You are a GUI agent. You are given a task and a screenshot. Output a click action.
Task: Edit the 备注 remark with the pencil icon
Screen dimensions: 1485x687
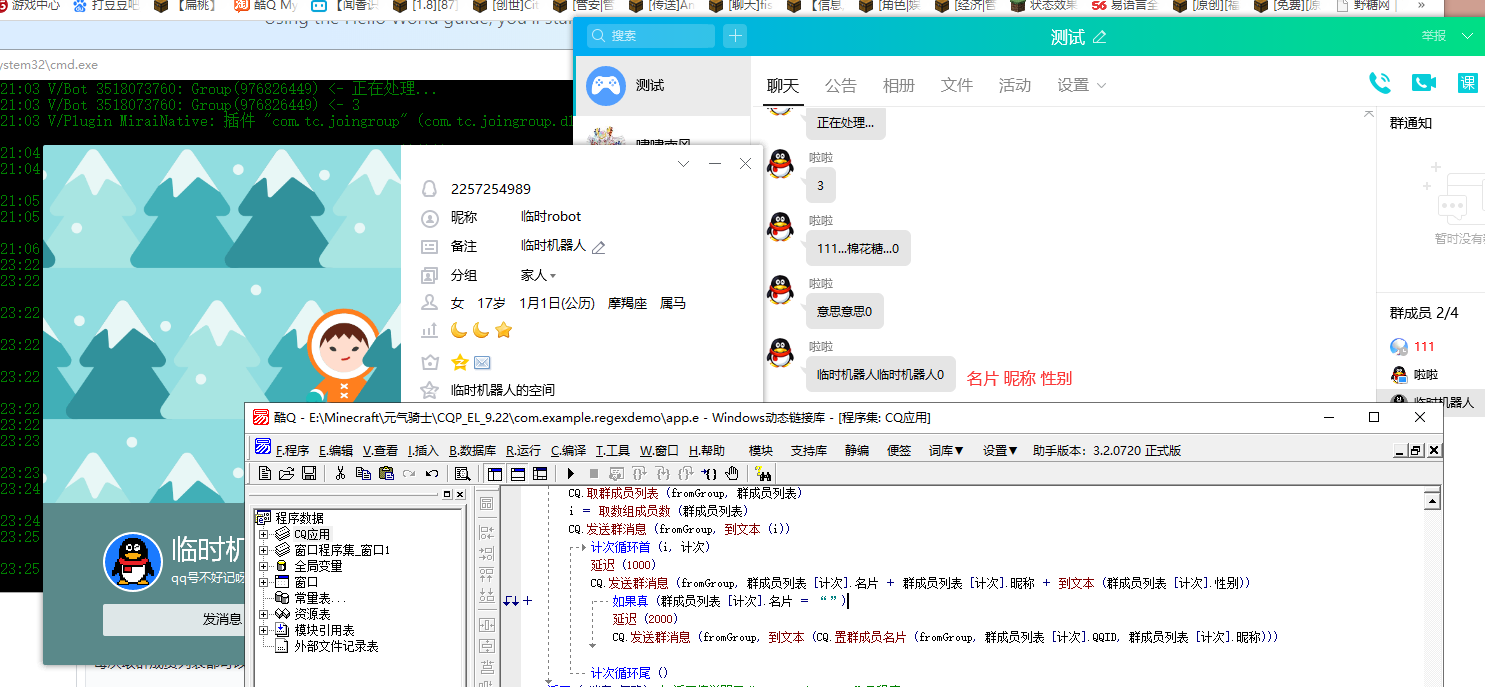coord(599,247)
